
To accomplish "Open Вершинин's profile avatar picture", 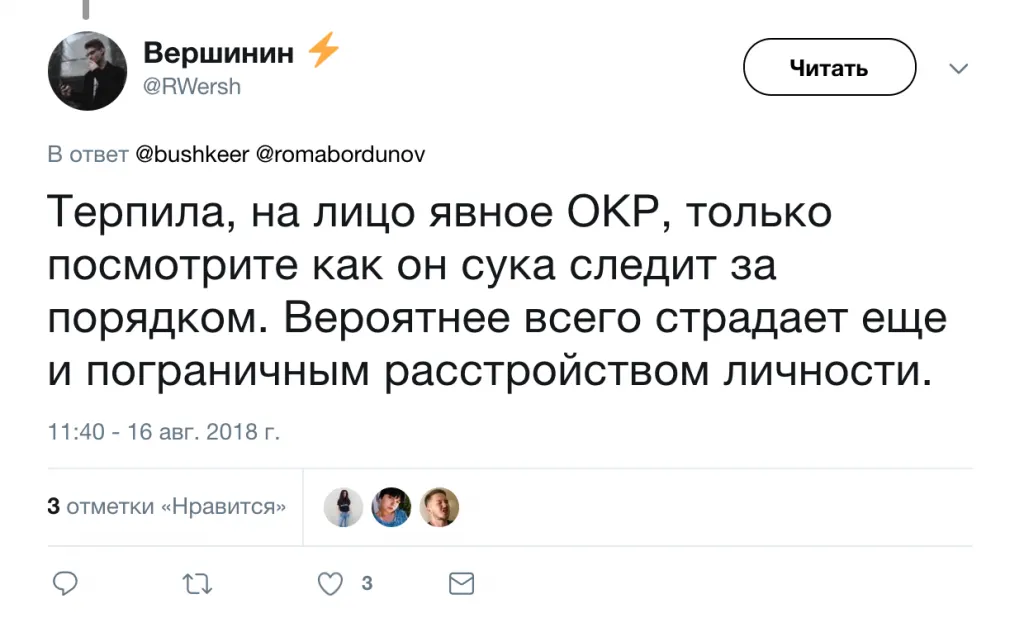I will (x=88, y=71).
